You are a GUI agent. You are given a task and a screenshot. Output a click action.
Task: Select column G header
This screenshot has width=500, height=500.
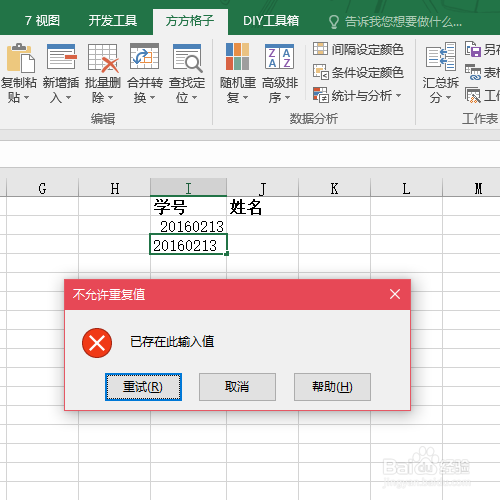click(x=42, y=188)
